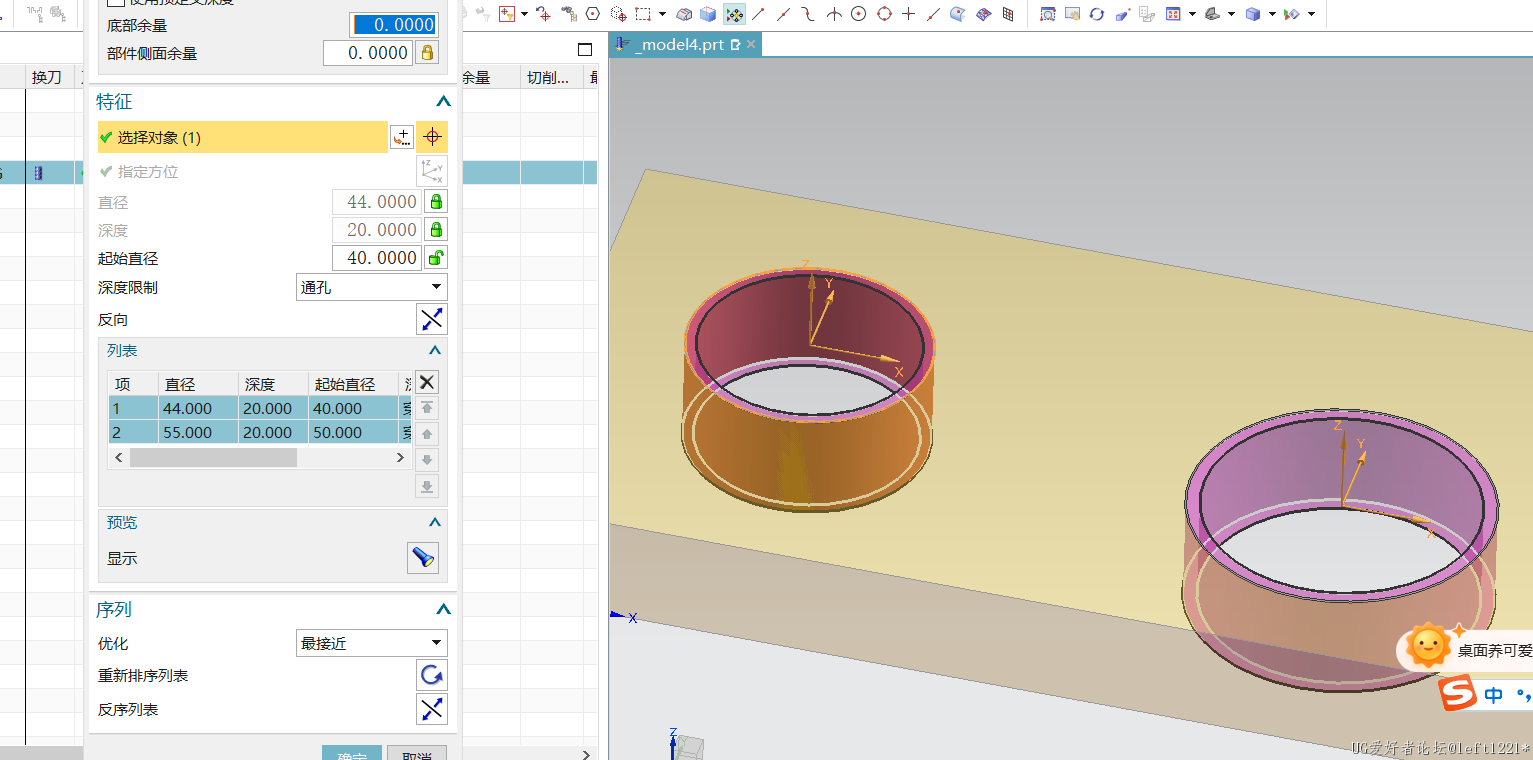Viewport: 1533px width, 760px height.
Task: Open the feature selection list icon
Action: (x=401, y=137)
